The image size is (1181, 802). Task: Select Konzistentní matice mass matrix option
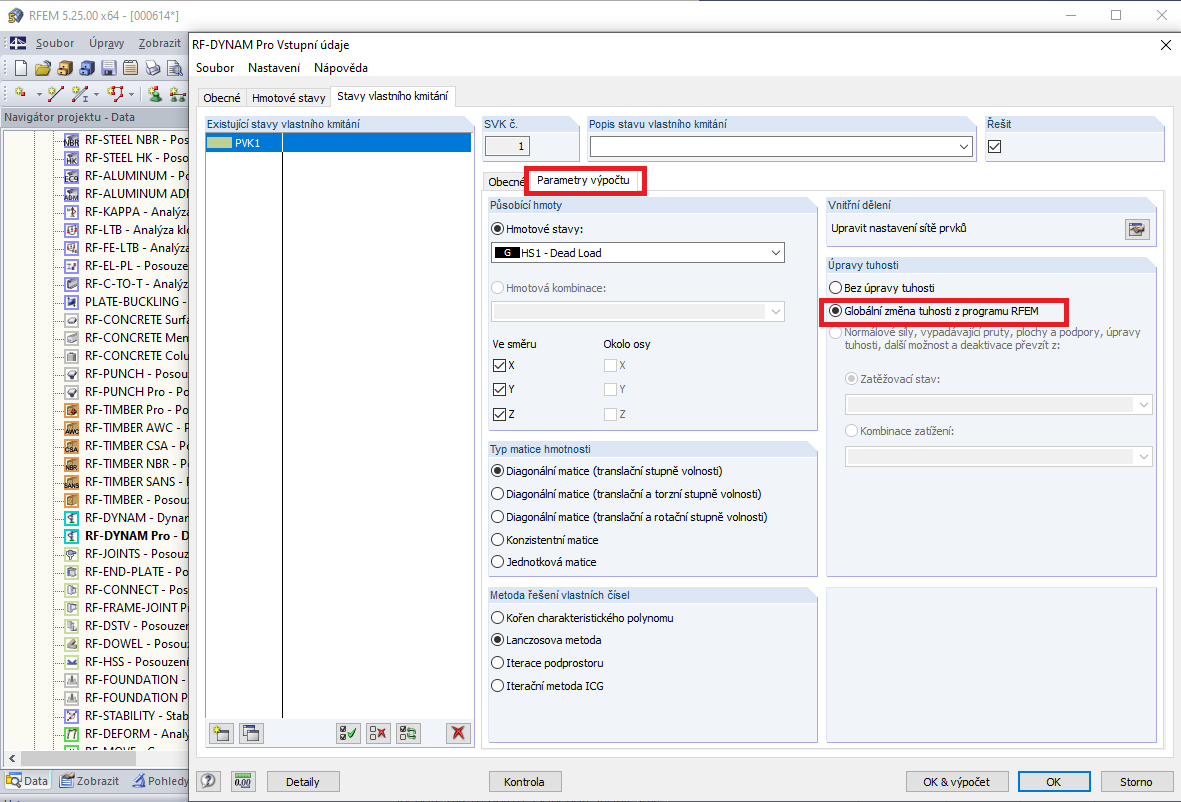click(497, 540)
